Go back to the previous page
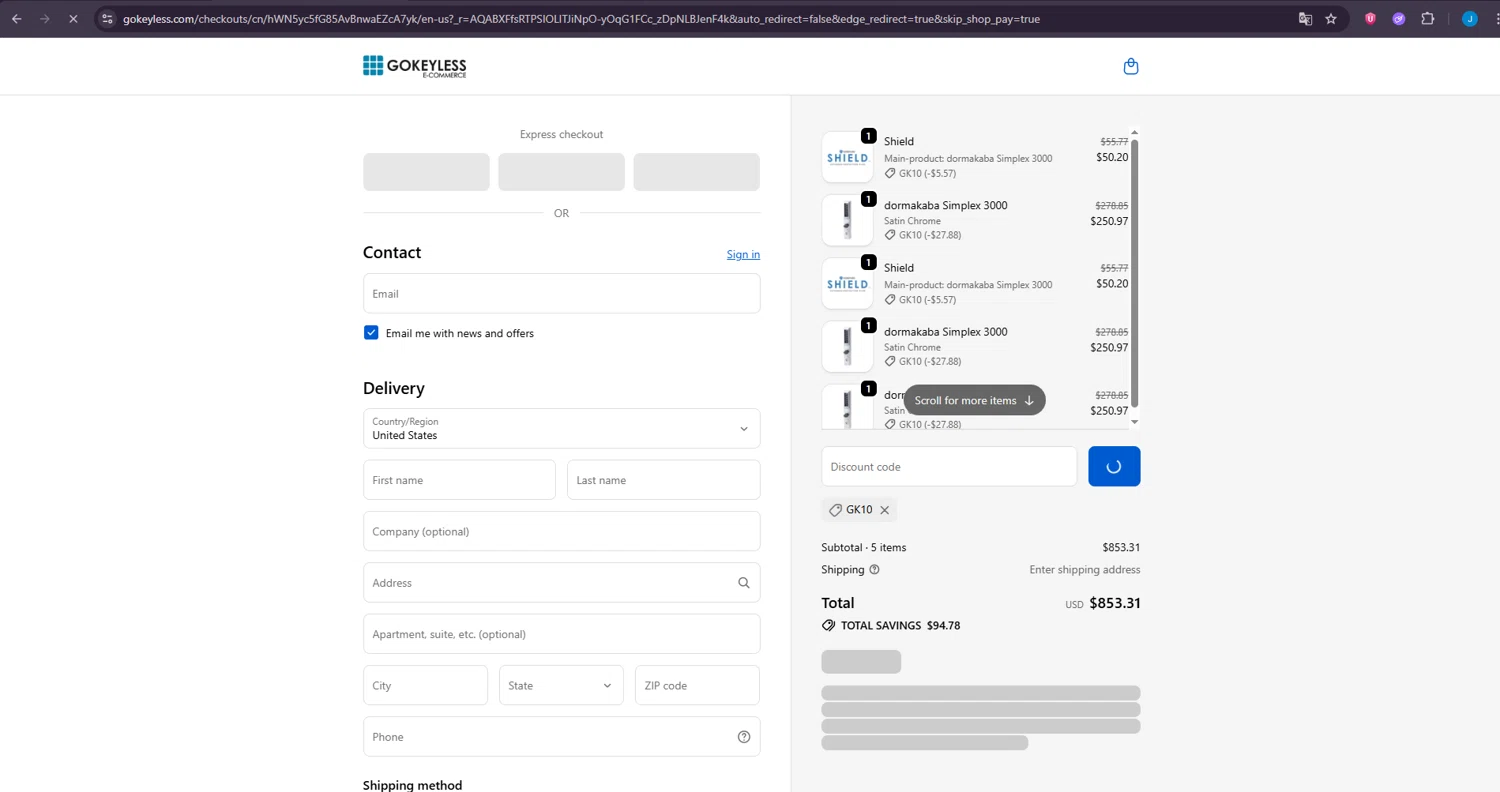The width and height of the screenshot is (1500, 792). point(17,18)
